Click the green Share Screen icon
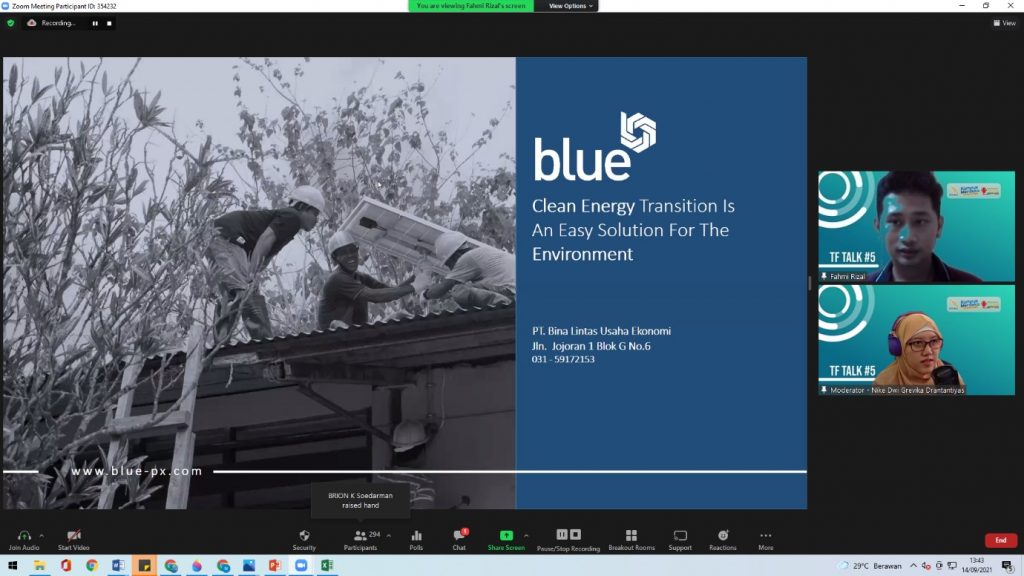The width and height of the screenshot is (1024, 576). [x=506, y=536]
